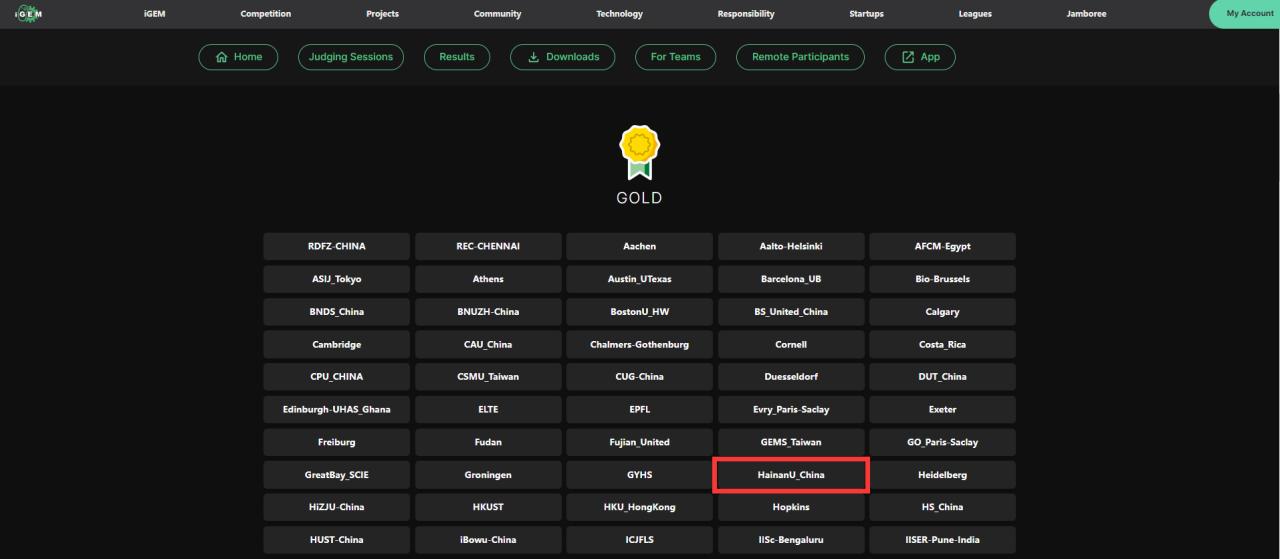This screenshot has height=559, width=1280.
Task: Select the GYHS team
Action: coord(640,475)
